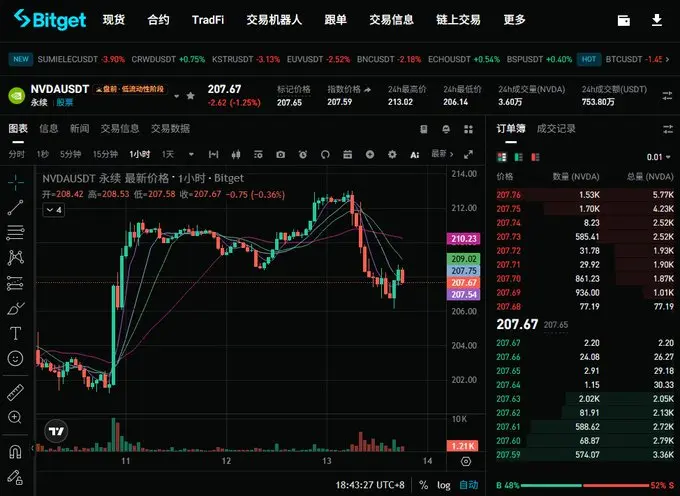Click the Bitget logo
This screenshot has width=680, height=496.
click(x=49, y=20)
